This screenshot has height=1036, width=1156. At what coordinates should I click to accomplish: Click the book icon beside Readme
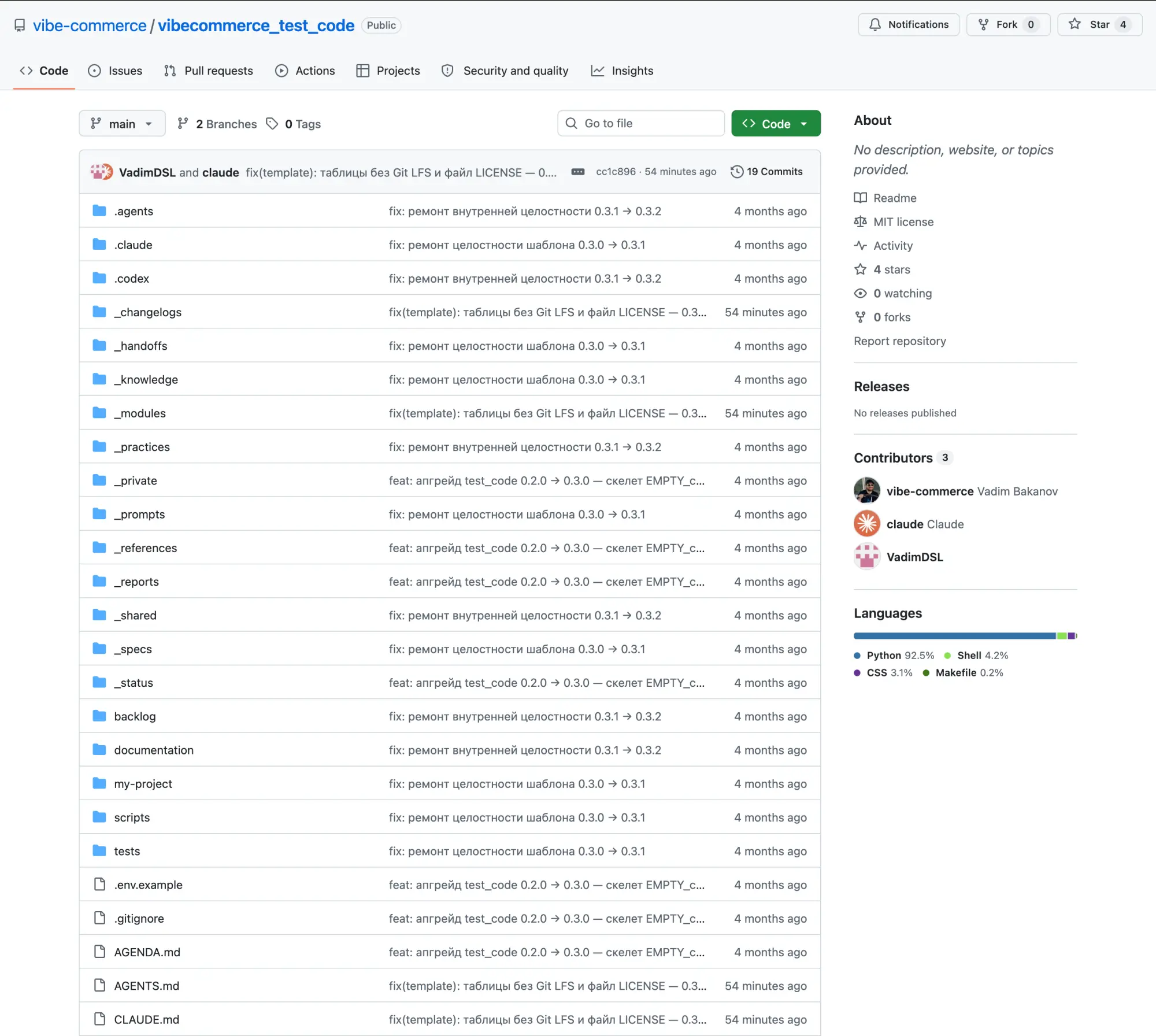pos(860,198)
